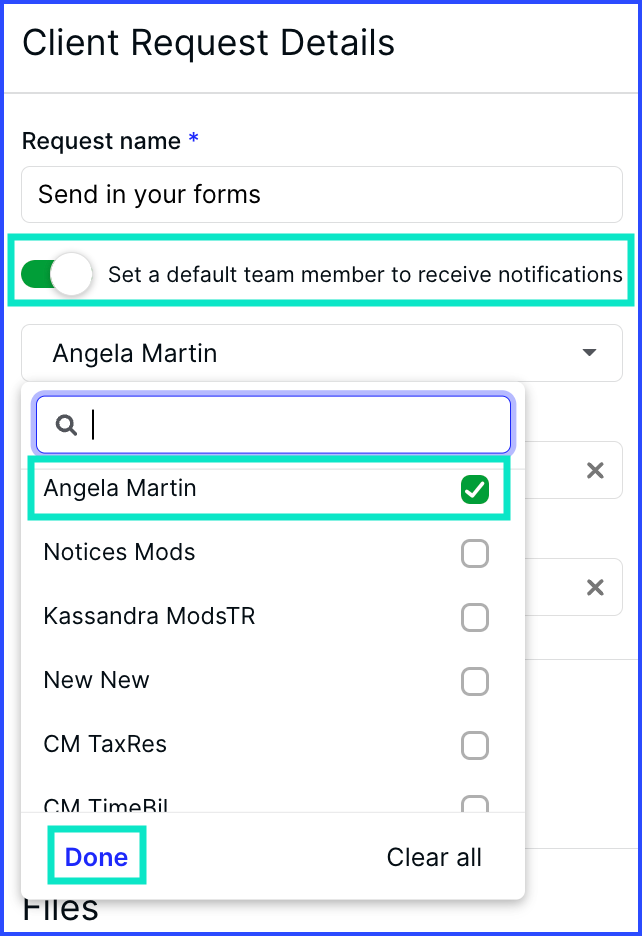This screenshot has width=642, height=936.
Task: Click the search magnifier icon in dropdown
Action: 66,425
